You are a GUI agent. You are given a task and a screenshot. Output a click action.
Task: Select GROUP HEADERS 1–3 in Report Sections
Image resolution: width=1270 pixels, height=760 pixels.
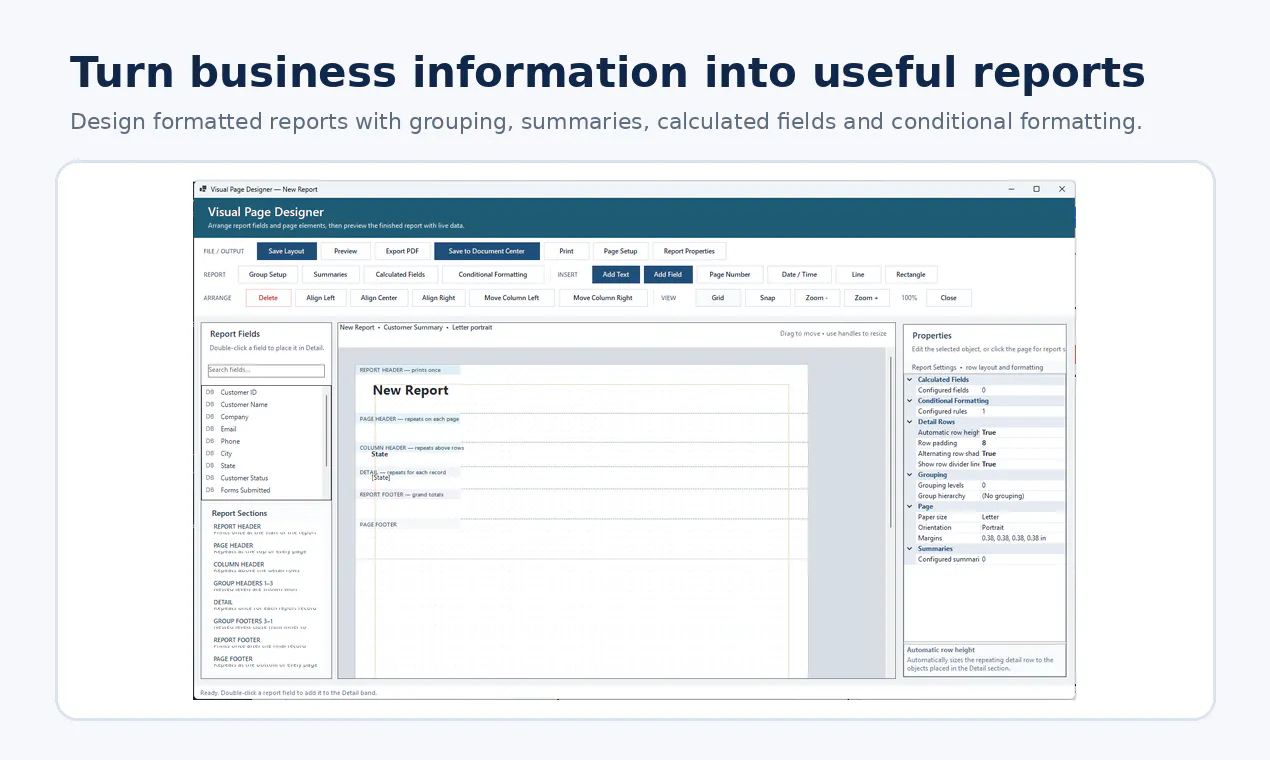tap(243, 584)
